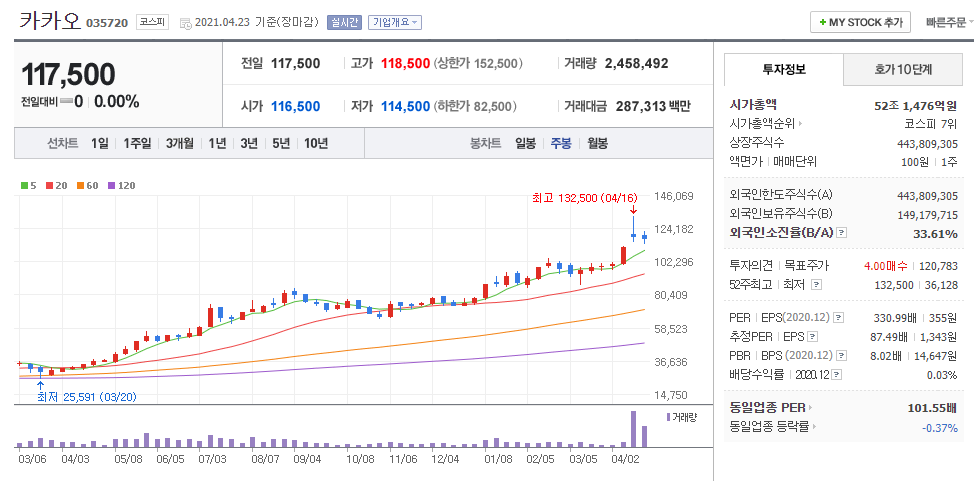Click the purple 120-day moving average legend marker
This screenshot has height=481, width=978.
111,185
